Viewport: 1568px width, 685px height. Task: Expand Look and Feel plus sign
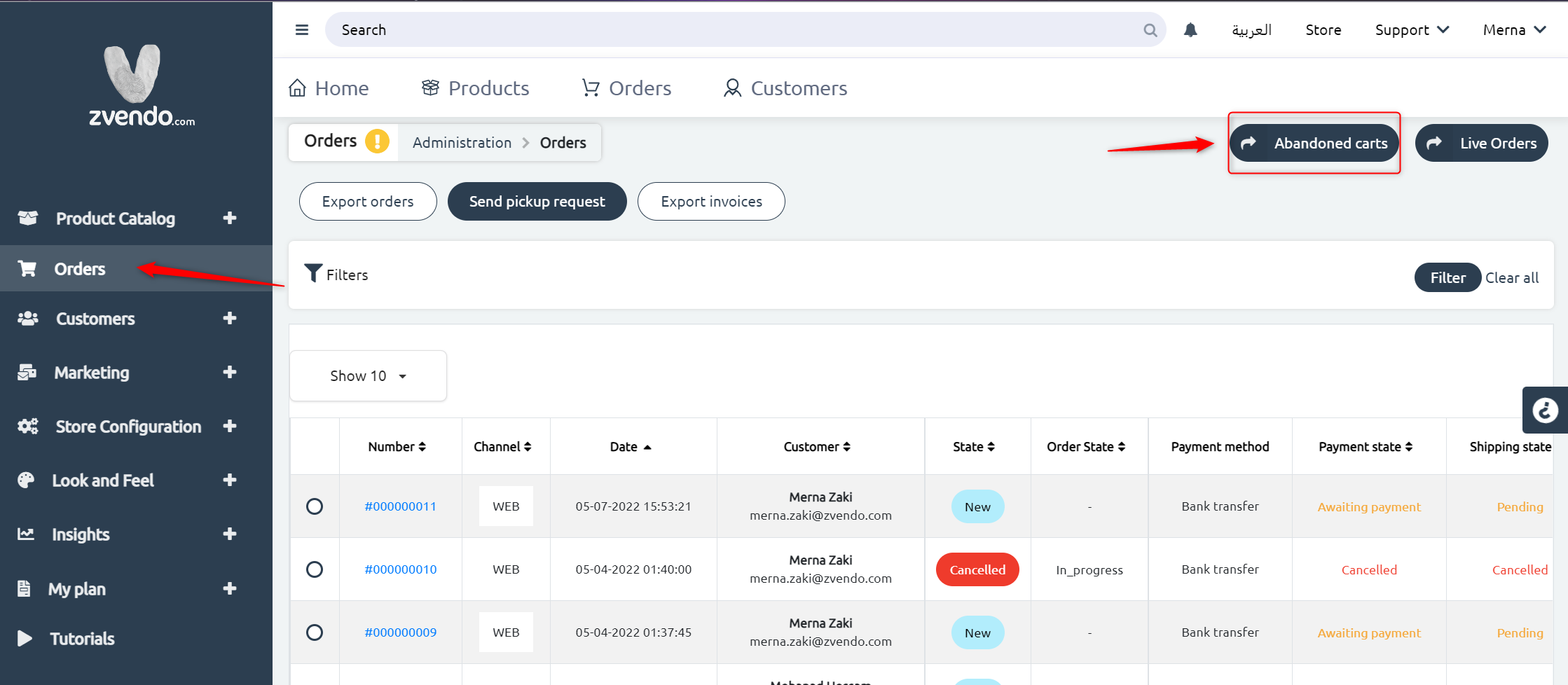pos(230,480)
